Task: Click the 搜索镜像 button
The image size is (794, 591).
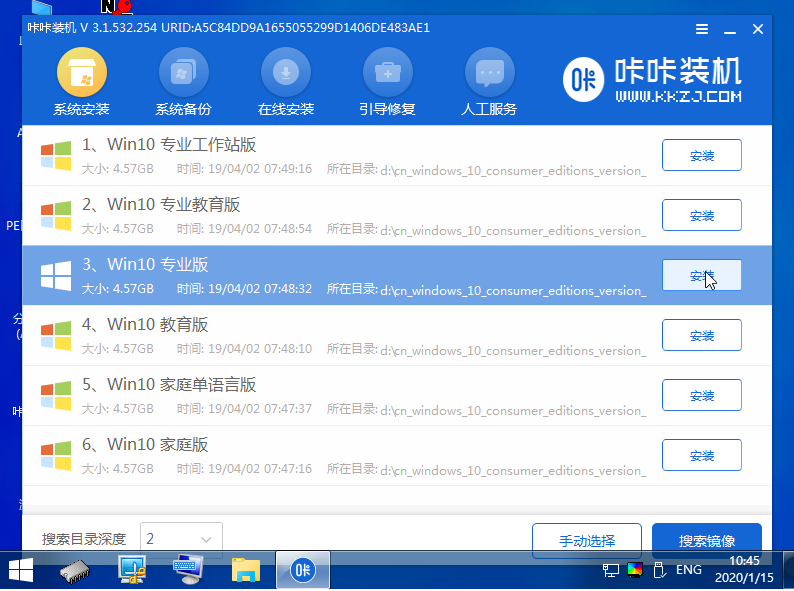Action: point(707,541)
